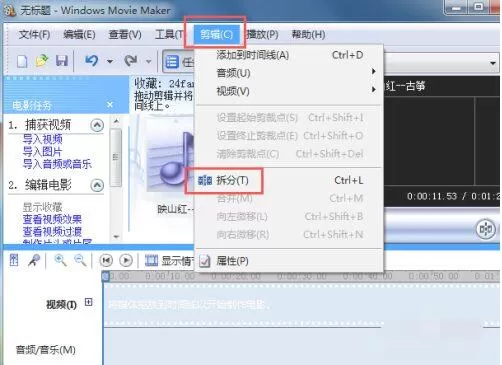Image resolution: width=502 pixels, height=365 pixels.
Task: Toggle the Tasks pane toolbar button
Action: click(x=179, y=62)
